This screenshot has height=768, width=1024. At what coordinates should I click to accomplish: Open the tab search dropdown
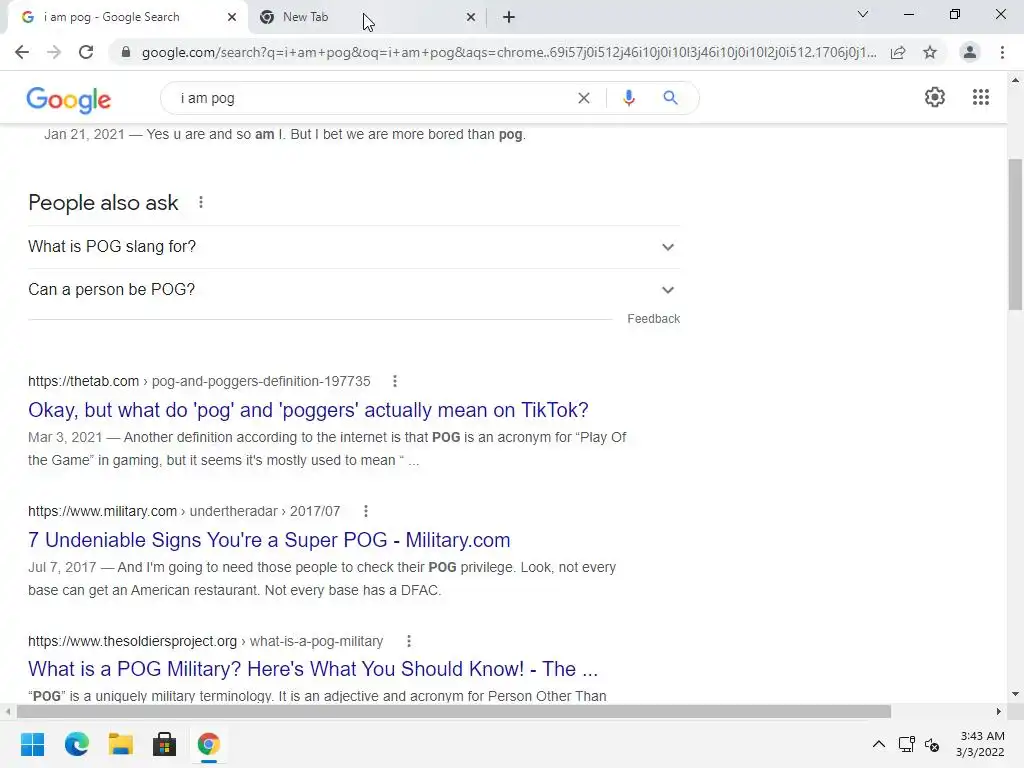[863, 14]
